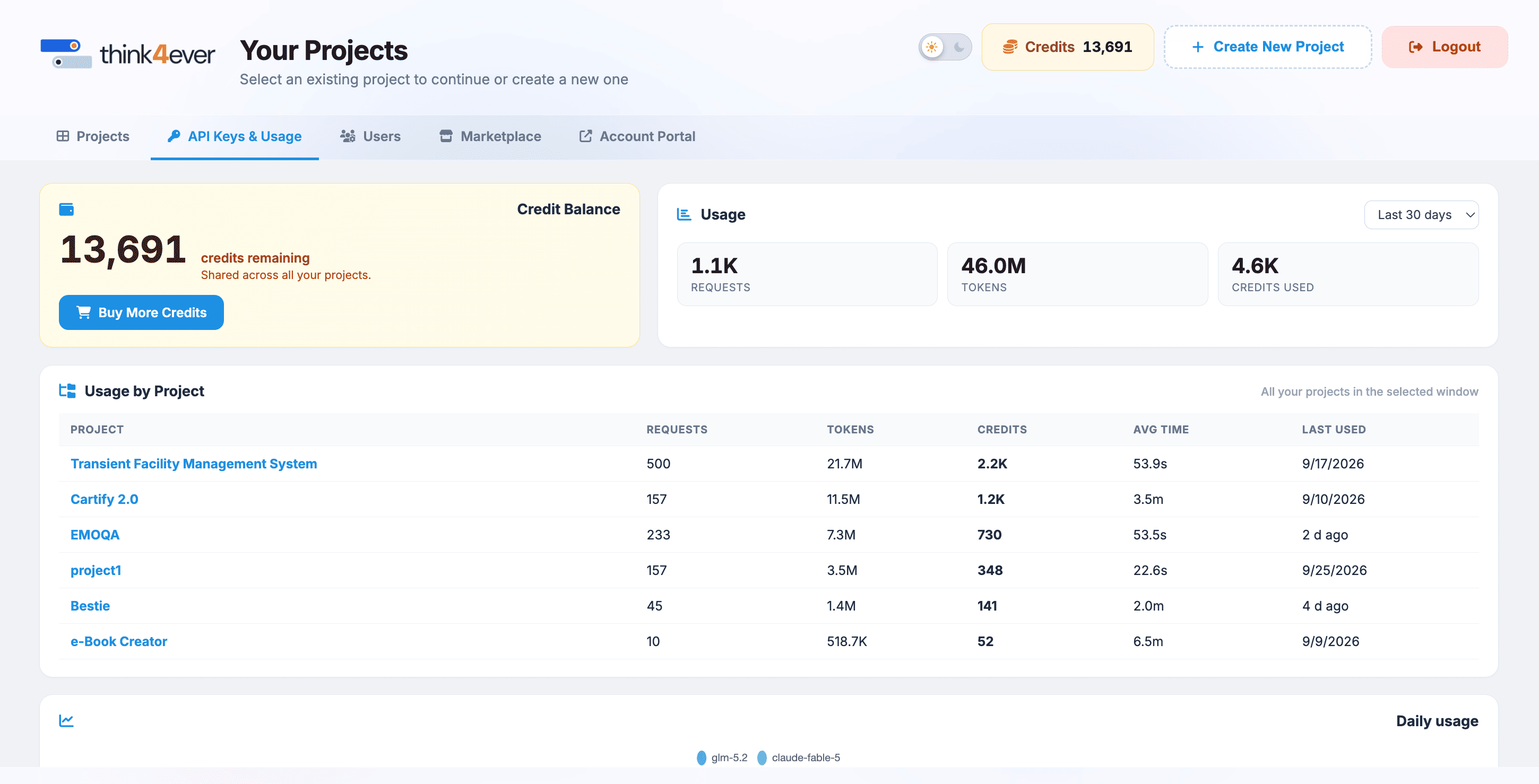The height and width of the screenshot is (784, 1539).
Task: Click the Usage by Project tree icon
Action: (67, 391)
